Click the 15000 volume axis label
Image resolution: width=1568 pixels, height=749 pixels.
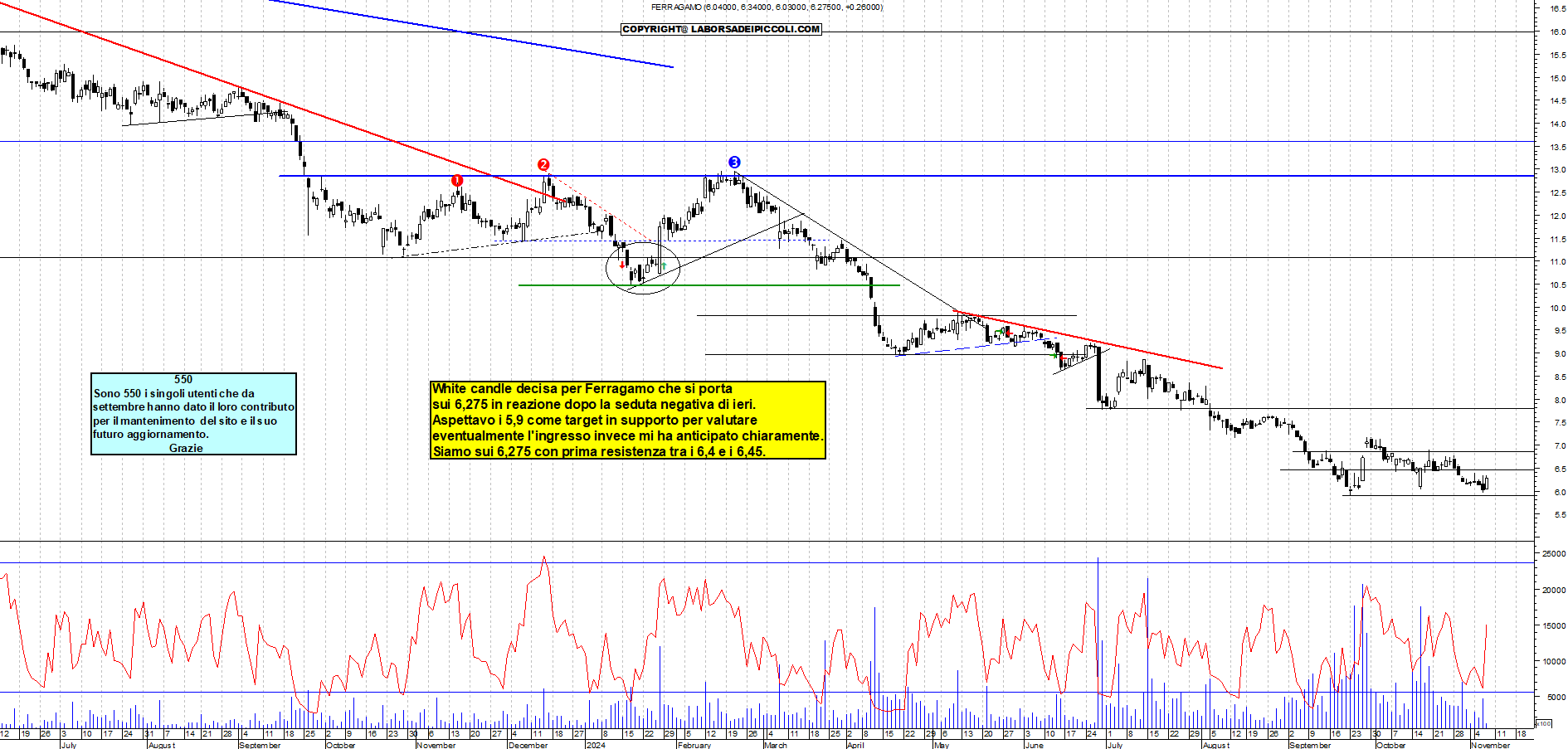click(1554, 626)
